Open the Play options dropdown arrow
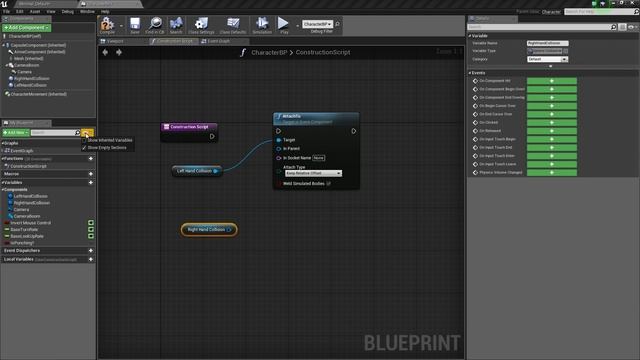 [x=297, y=26]
